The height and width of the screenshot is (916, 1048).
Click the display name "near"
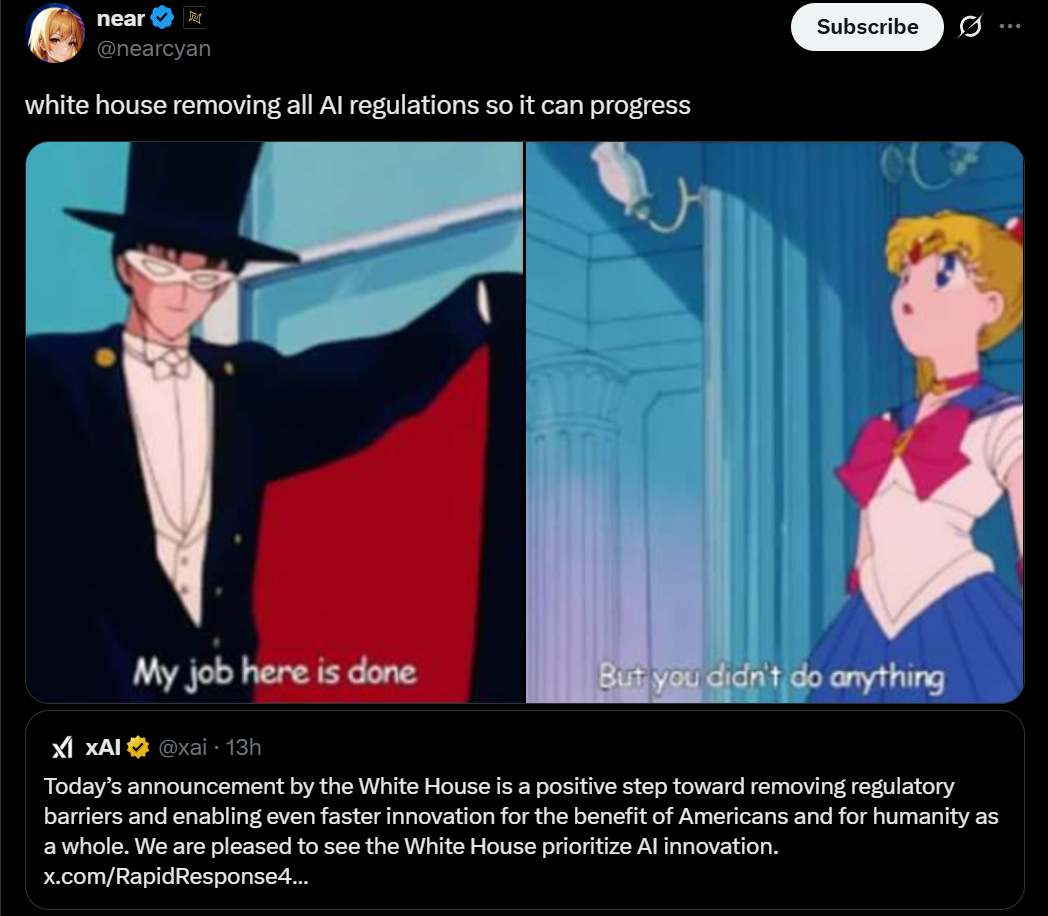(x=121, y=18)
